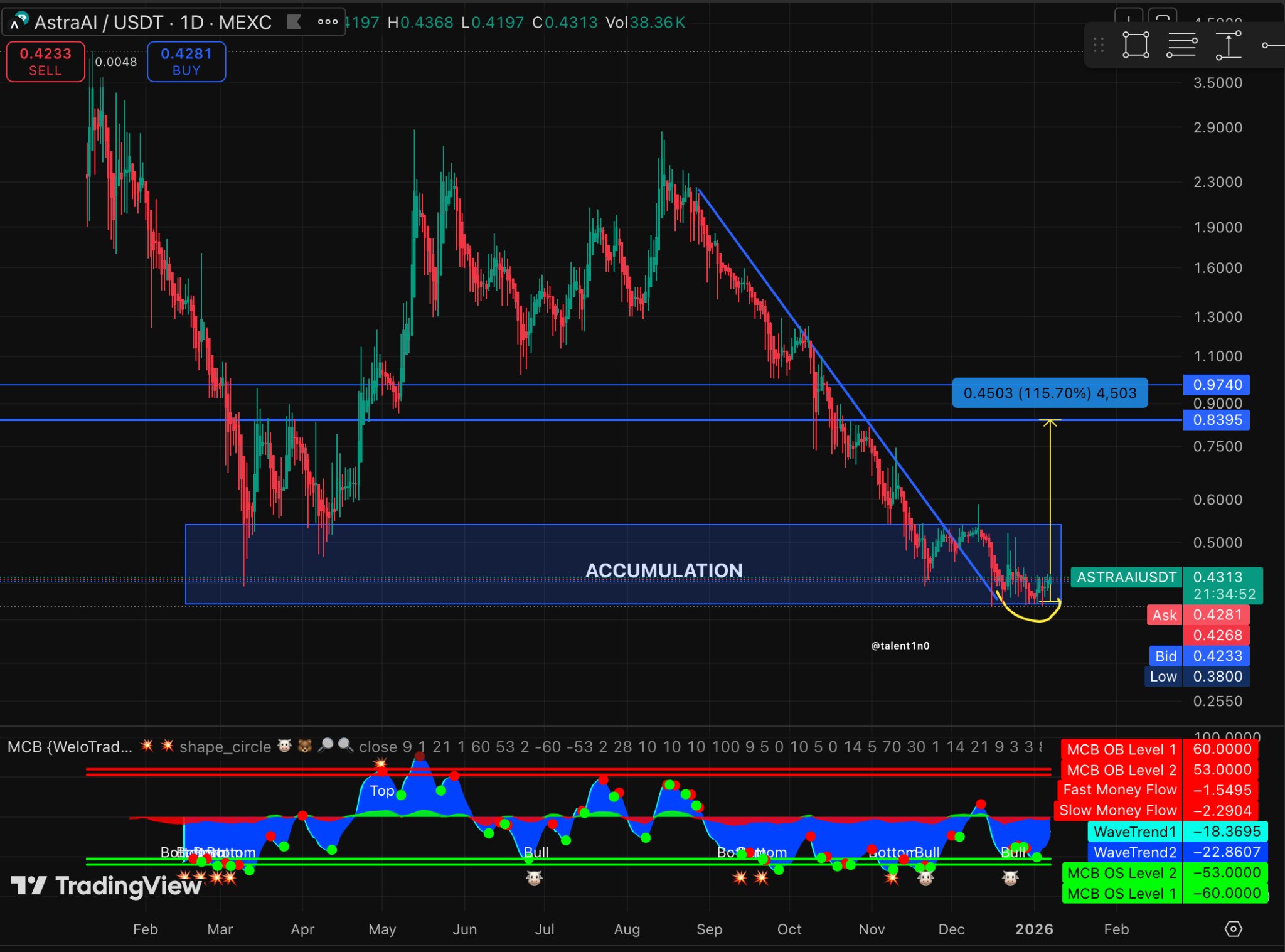Image resolution: width=1285 pixels, height=952 pixels.
Task: Expand the MCB indicator legend label
Action: pos(70,746)
